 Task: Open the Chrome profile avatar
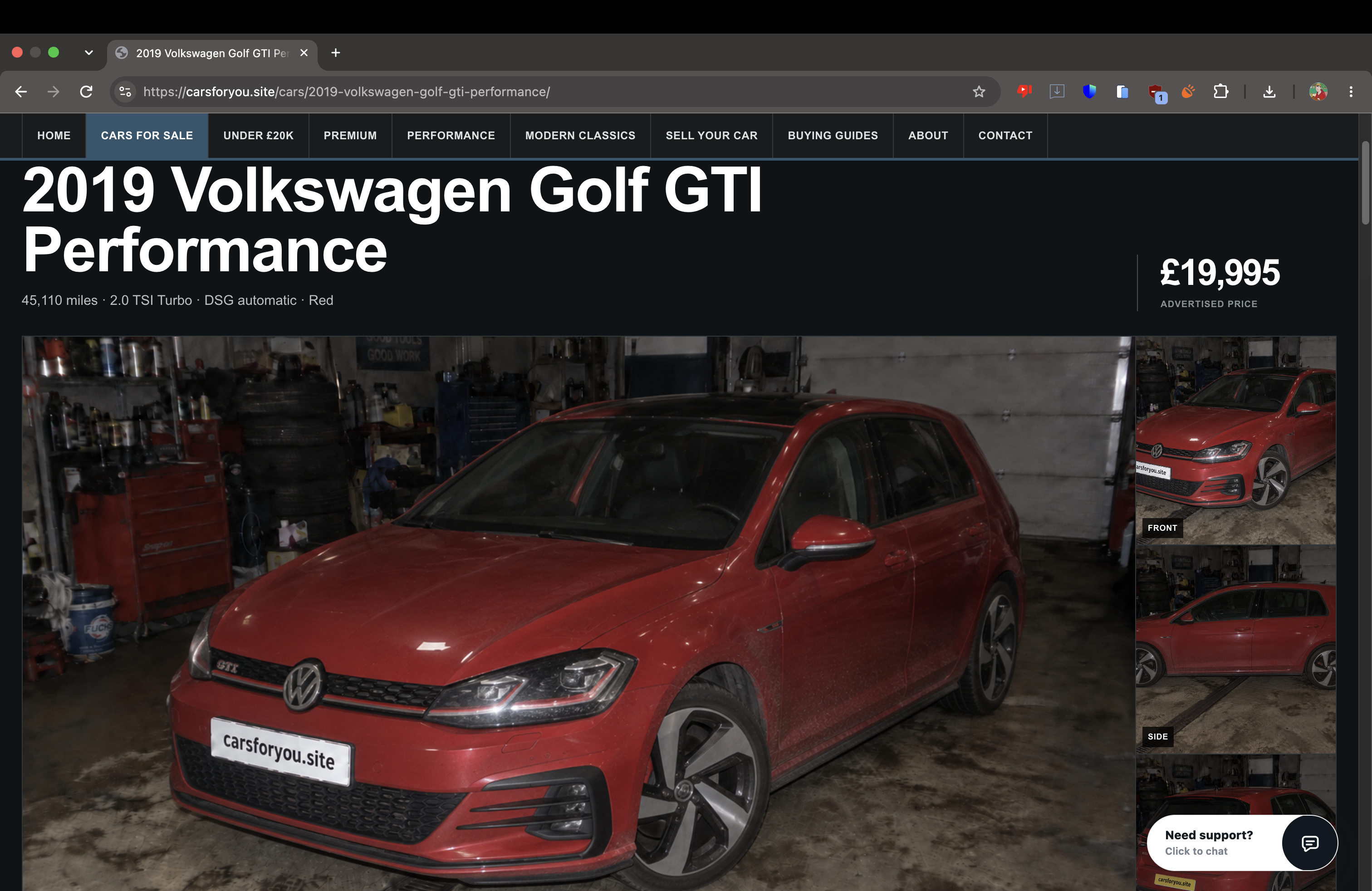(1318, 92)
